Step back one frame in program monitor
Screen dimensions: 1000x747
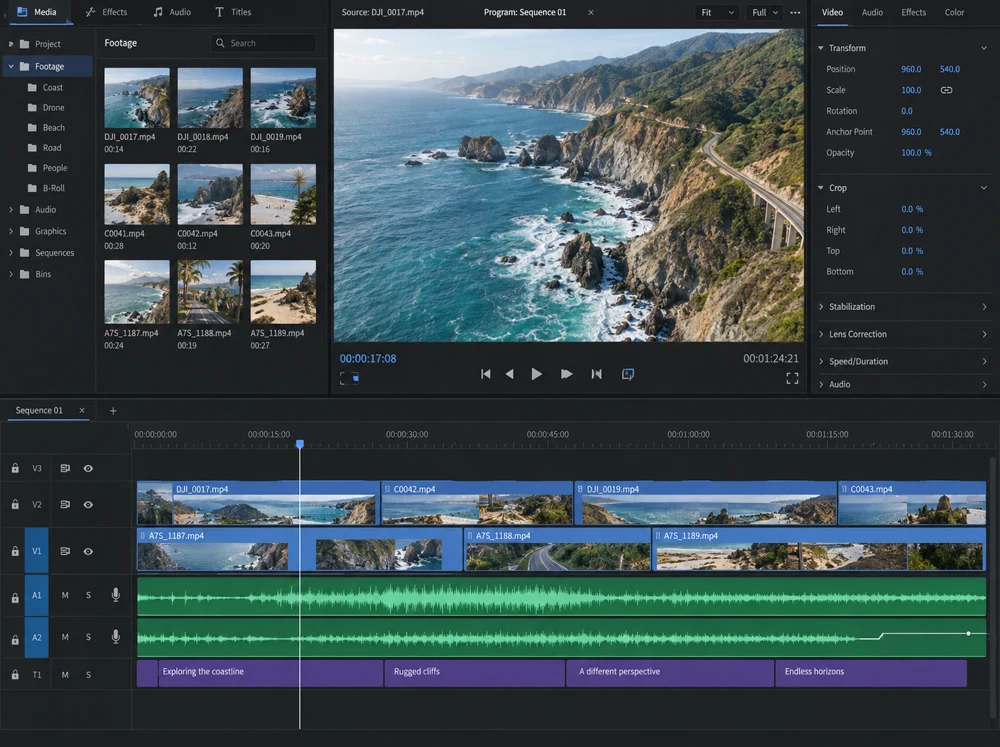pos(510,374)
